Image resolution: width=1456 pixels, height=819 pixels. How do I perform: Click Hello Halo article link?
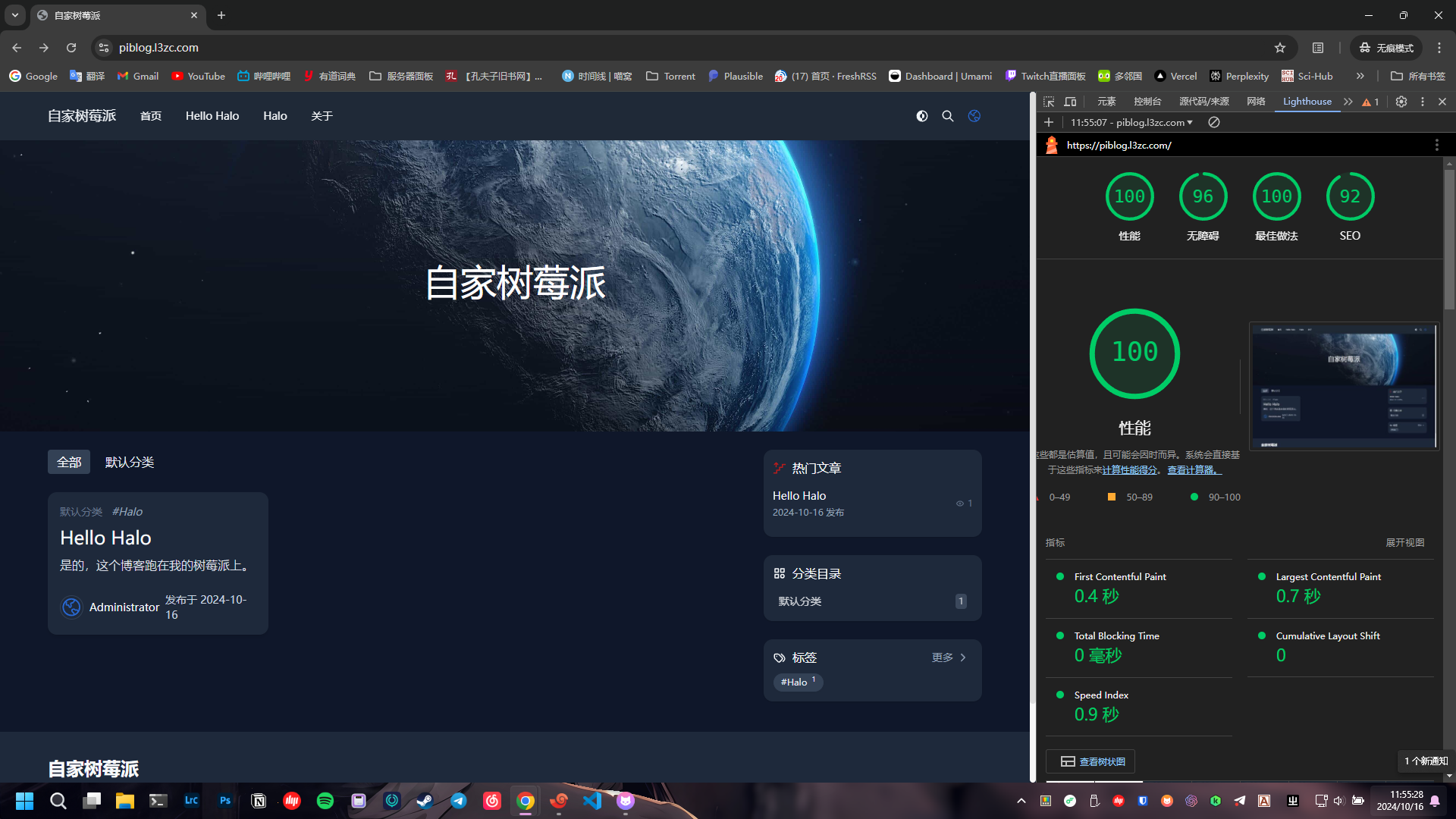105,537
